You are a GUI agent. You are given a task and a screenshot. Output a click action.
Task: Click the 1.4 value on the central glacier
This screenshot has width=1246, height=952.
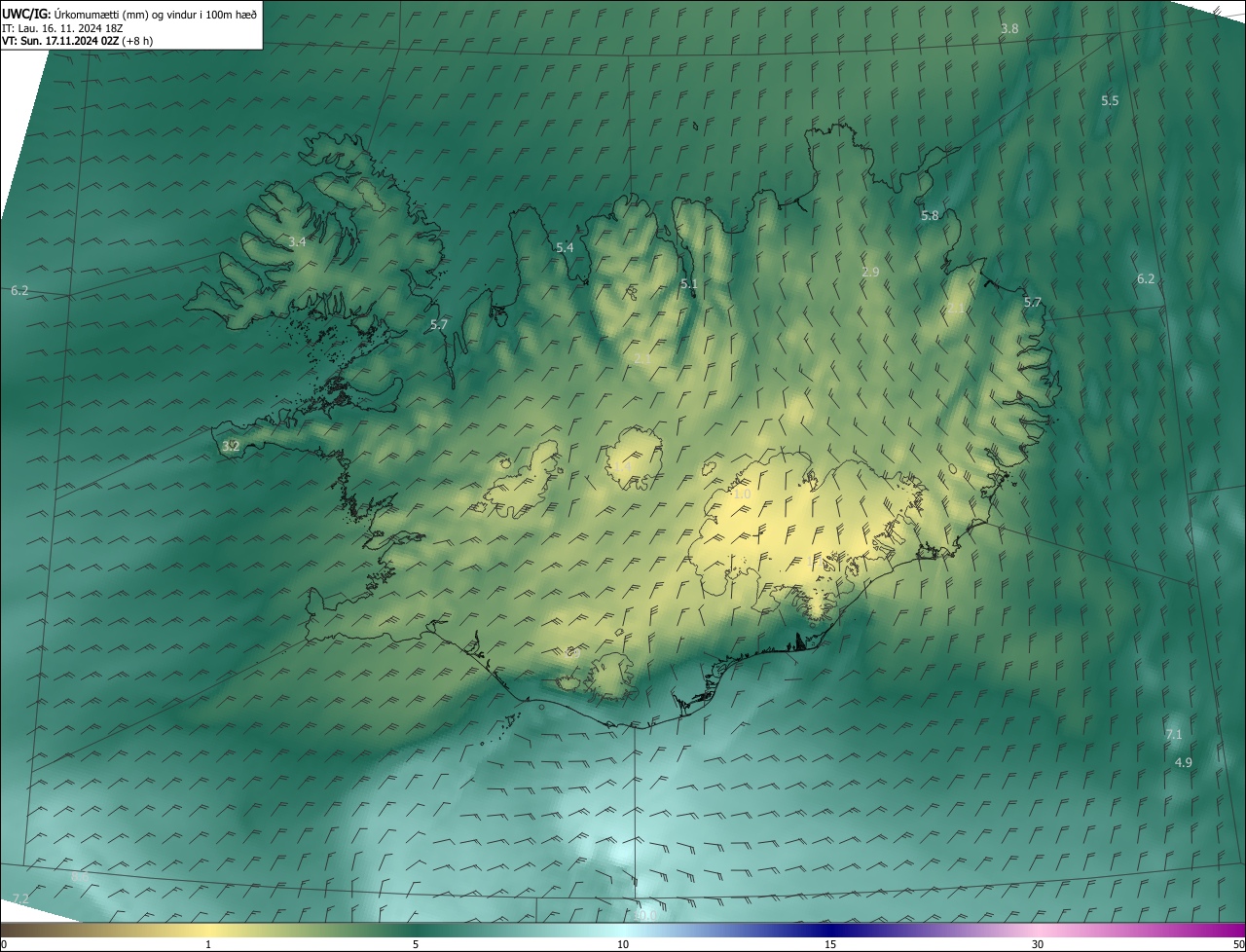coord(624,467)
